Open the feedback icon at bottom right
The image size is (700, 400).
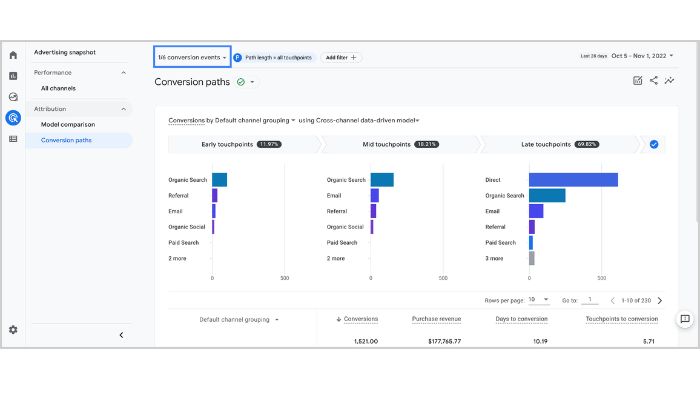coord(685,319)
